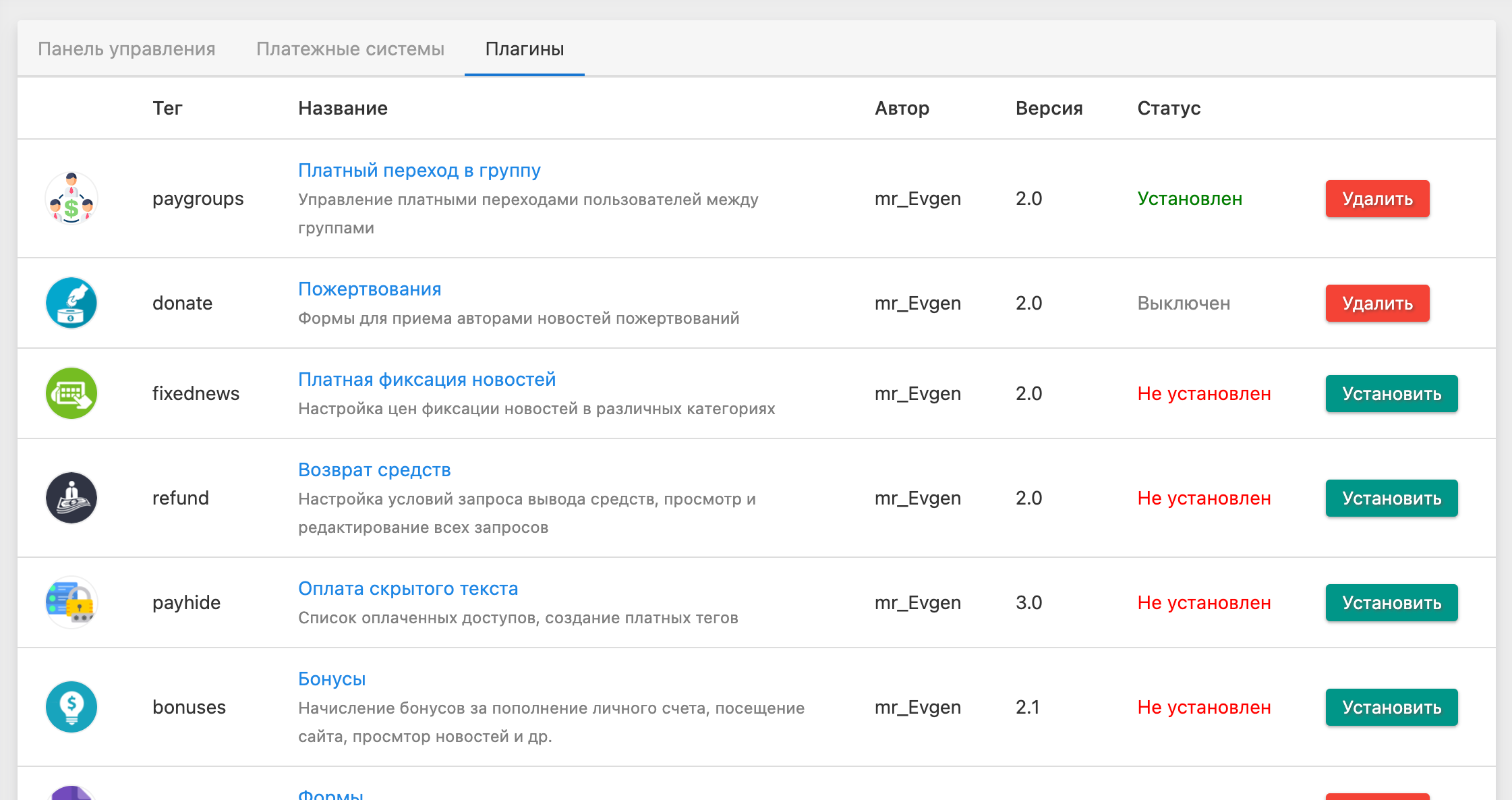Select the Плагины tab
This screenshot has width=1512, height=800.
[525, 49]
